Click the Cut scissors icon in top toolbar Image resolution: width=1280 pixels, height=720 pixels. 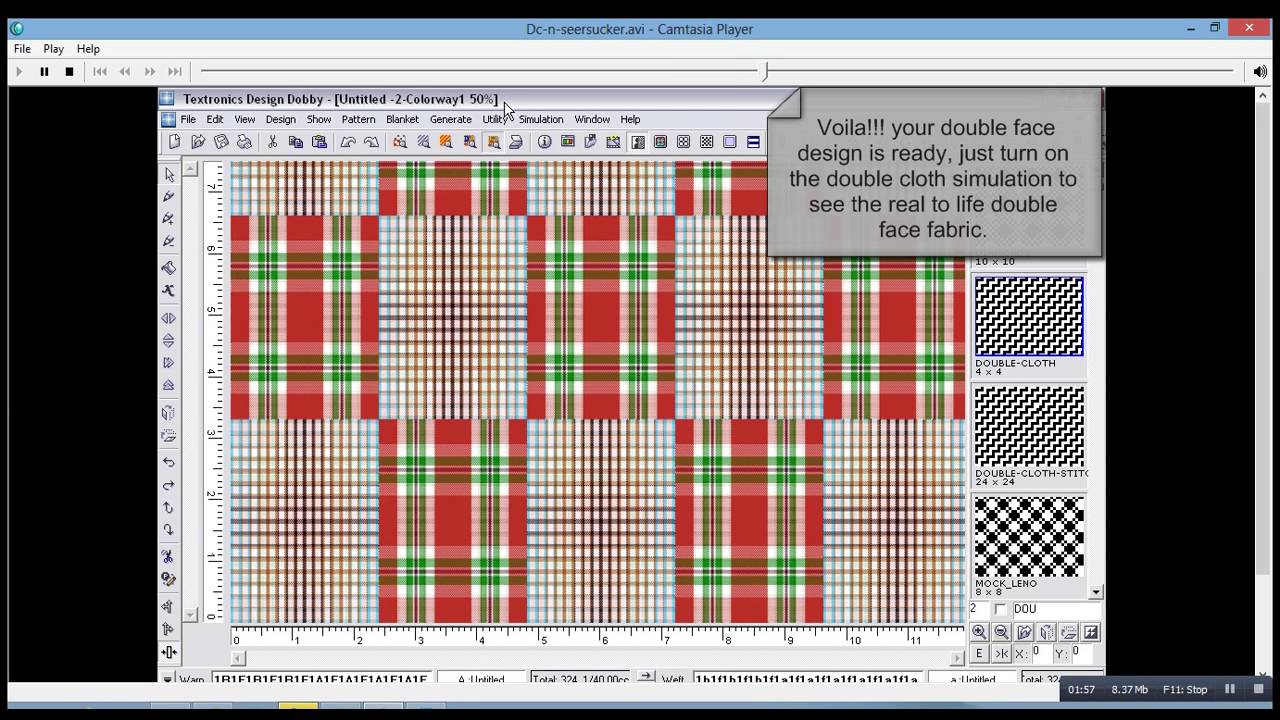(x=272, y=142)
